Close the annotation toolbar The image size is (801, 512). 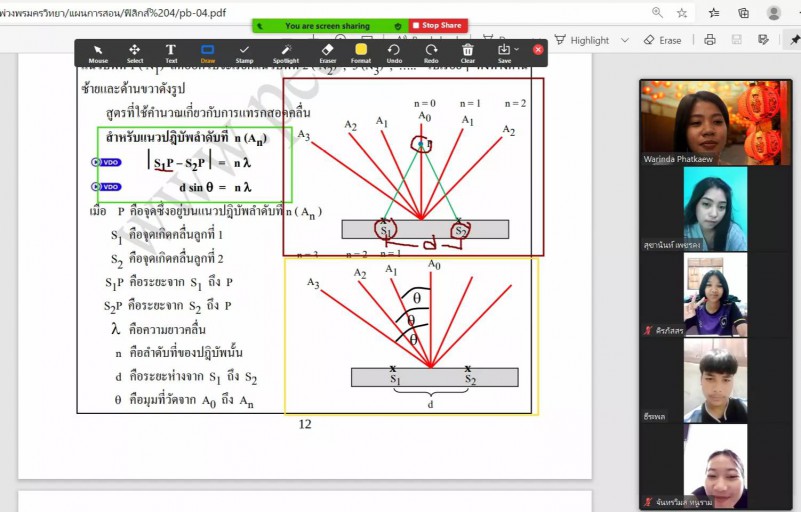538,49
